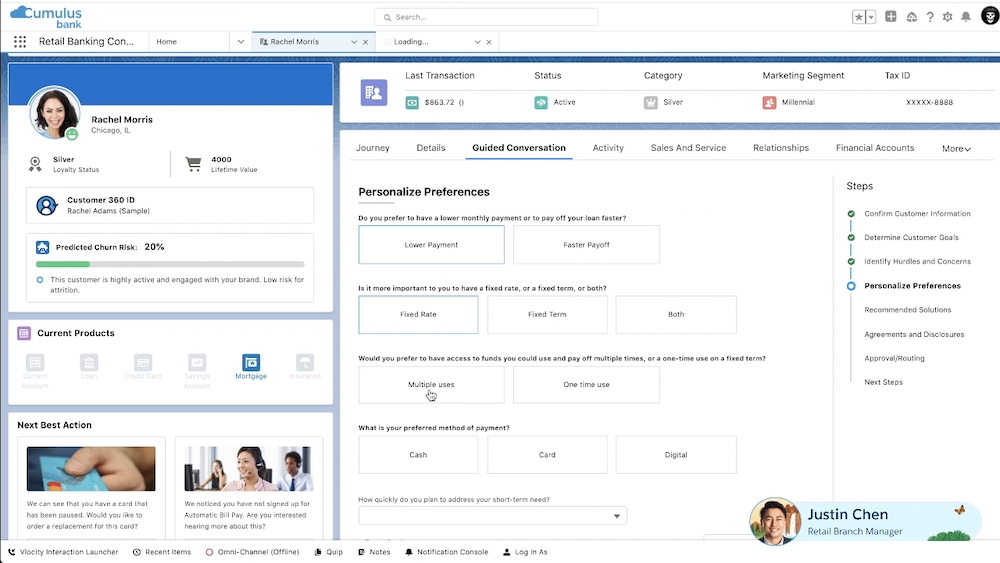Choose the Fixed Term option
Viewport: 1000px width, 563px height.
[x=547, y=315]
